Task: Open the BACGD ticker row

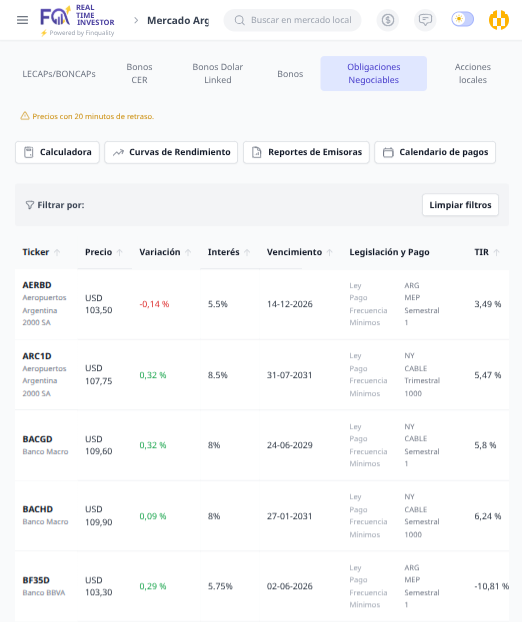Action: pos(262,445)
